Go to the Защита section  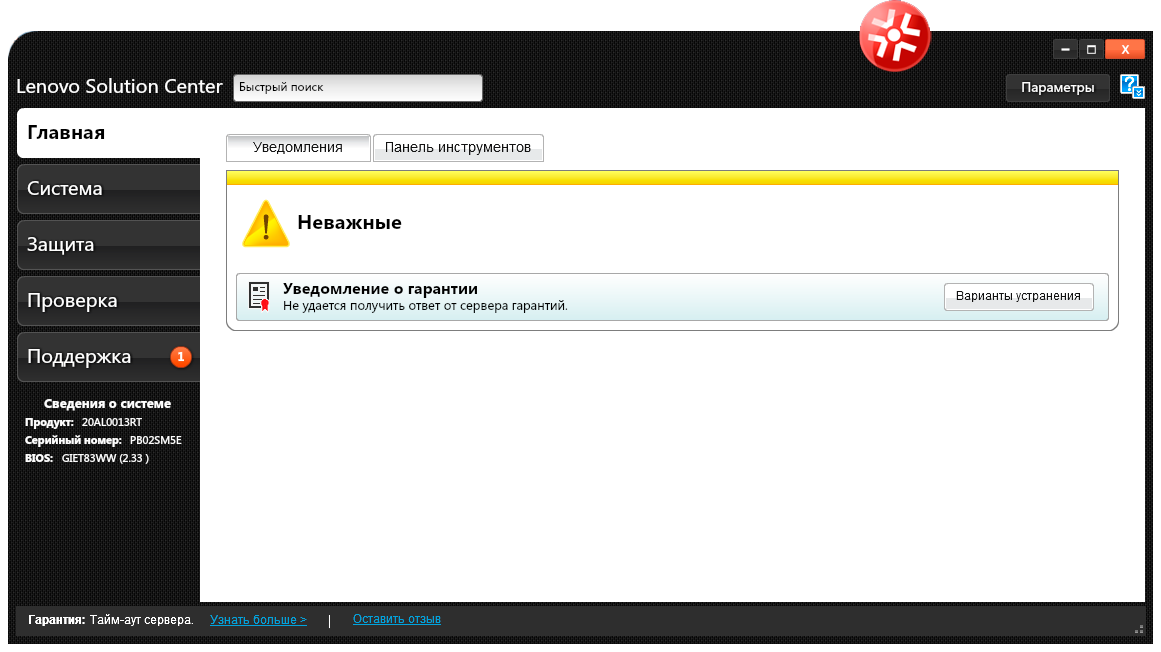[108, 244]
